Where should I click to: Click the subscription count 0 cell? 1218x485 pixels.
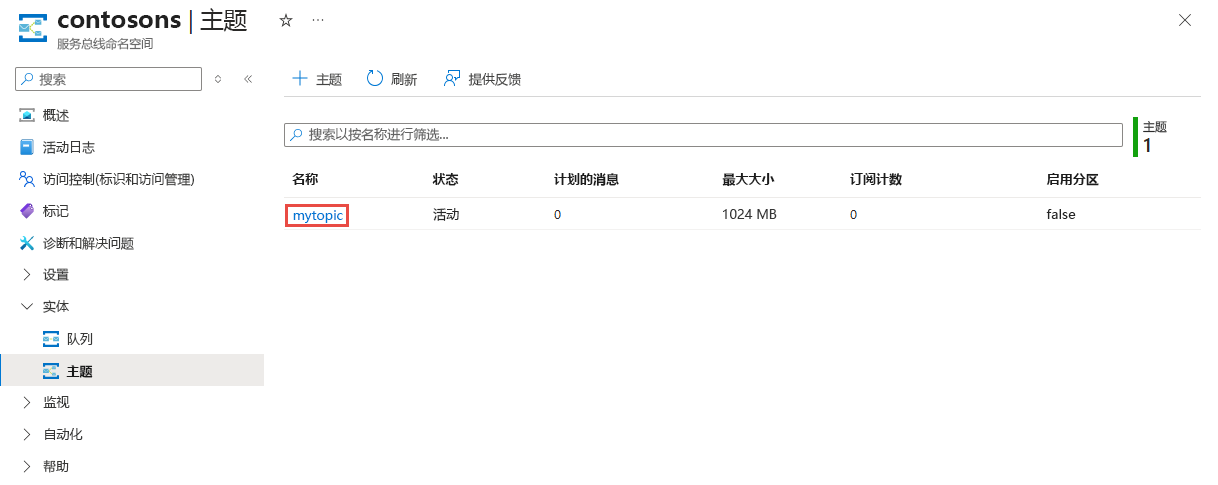[854, 214]
